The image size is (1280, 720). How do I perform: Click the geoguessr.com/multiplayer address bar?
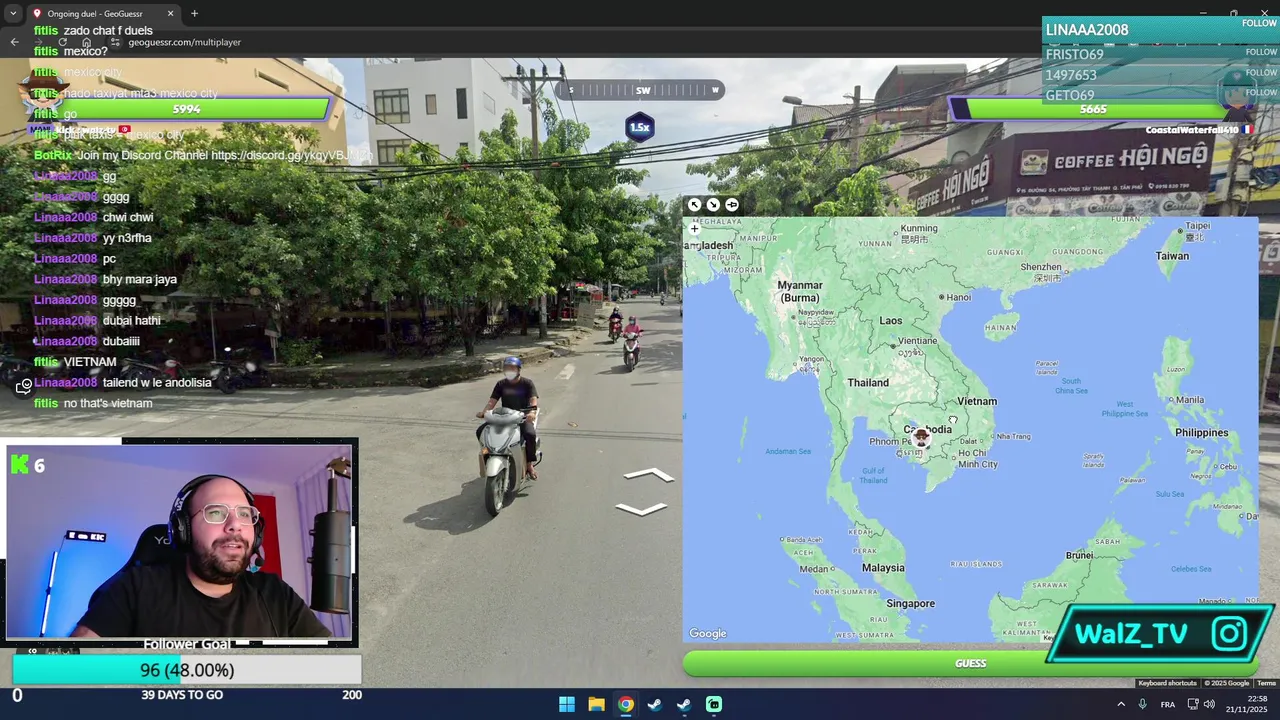[x=184, y=42]
